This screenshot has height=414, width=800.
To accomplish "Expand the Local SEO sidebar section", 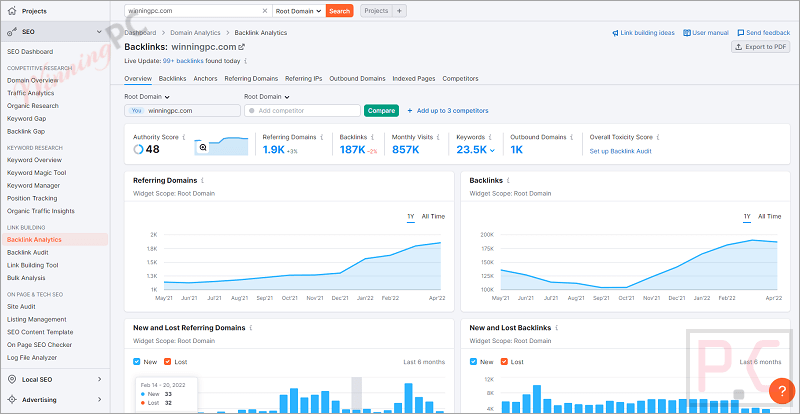I will tap(99, 379).
